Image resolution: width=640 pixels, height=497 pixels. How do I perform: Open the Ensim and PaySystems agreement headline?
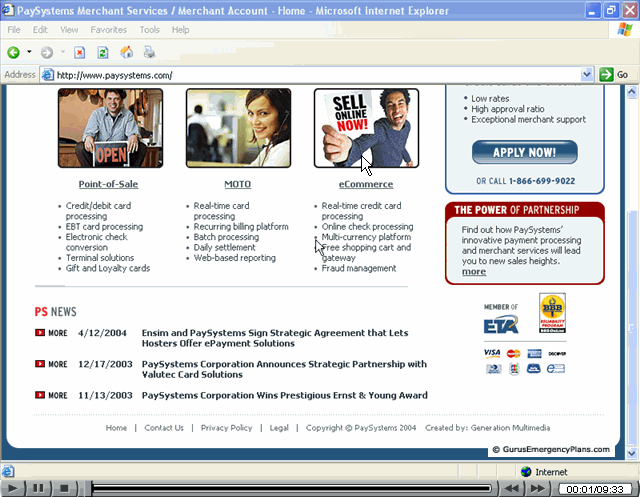[275, 338]
